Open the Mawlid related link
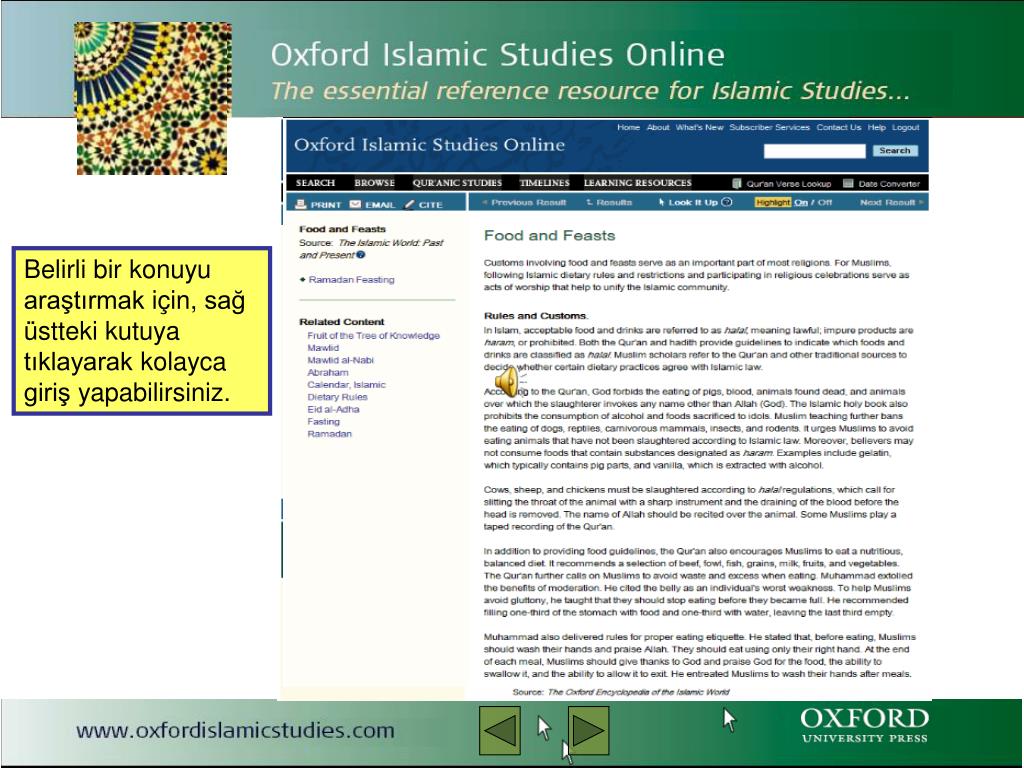Viewport: 1024px width, 768px height. pyautogui.click(x=323, y=348)
